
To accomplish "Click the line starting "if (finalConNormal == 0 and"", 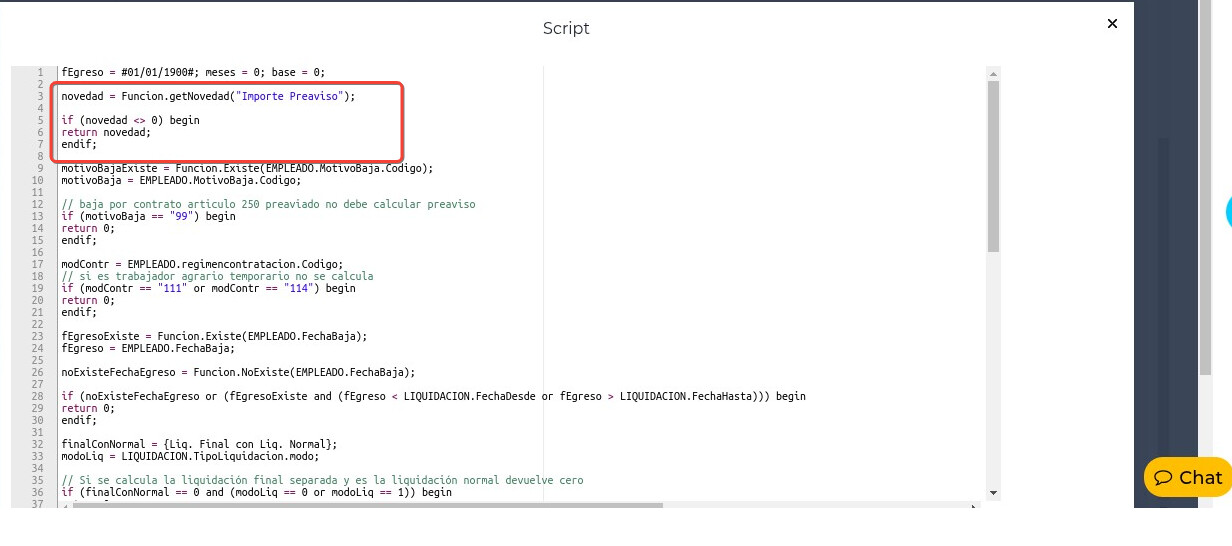I will pyautogui.click(x=256, y=492).
